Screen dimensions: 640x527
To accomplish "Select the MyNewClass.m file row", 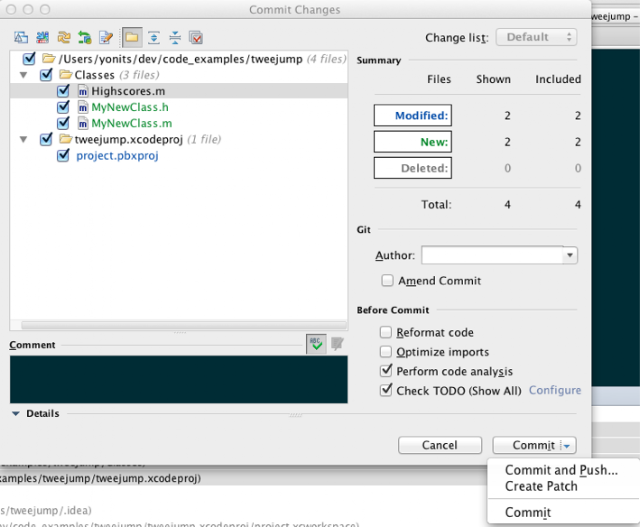I will click(179, 123).
